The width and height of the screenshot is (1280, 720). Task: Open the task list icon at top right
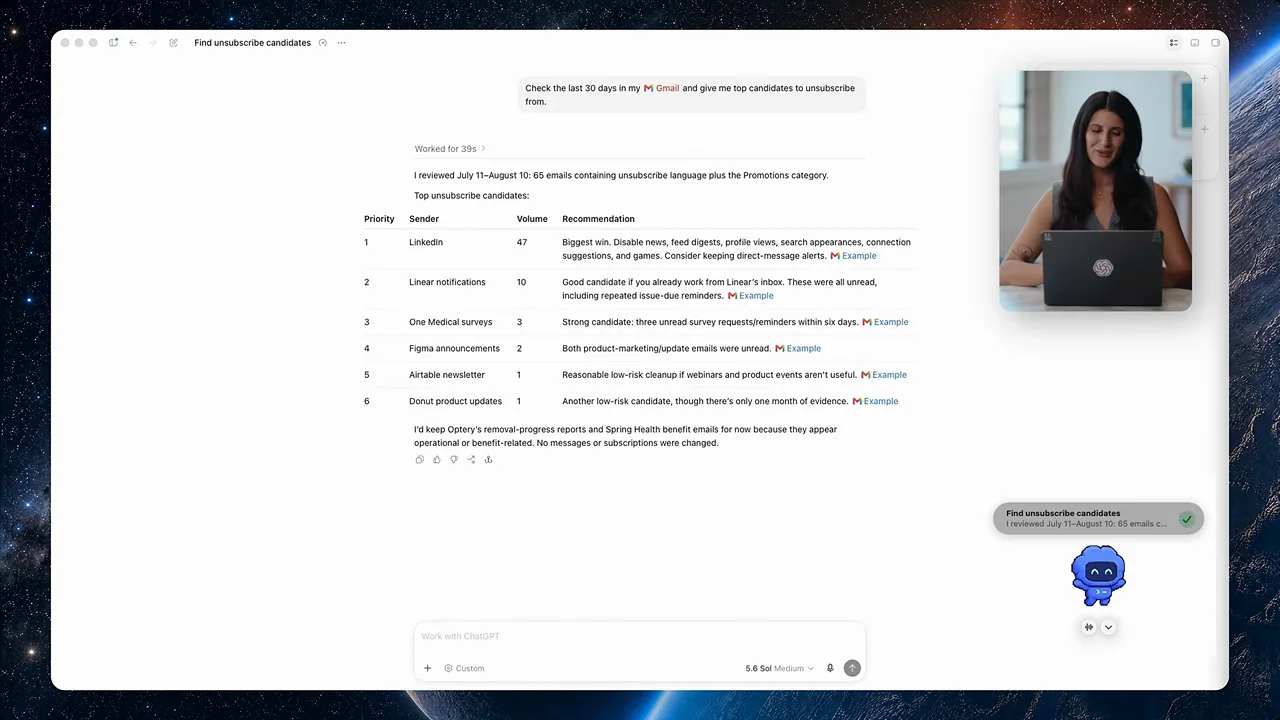coord(1174,43)
